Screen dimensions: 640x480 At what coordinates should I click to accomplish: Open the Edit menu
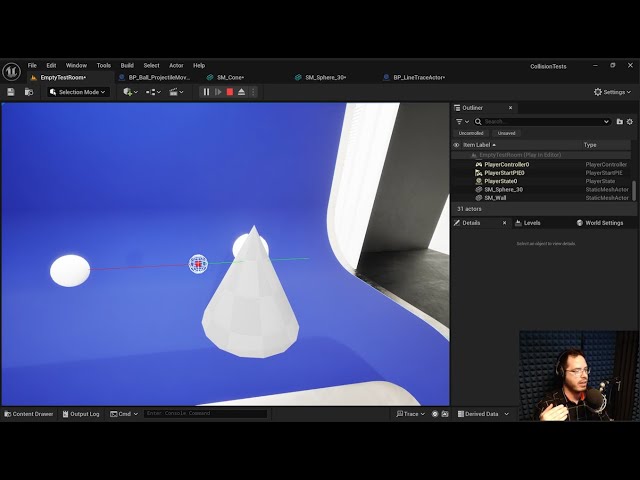point(51,65)
